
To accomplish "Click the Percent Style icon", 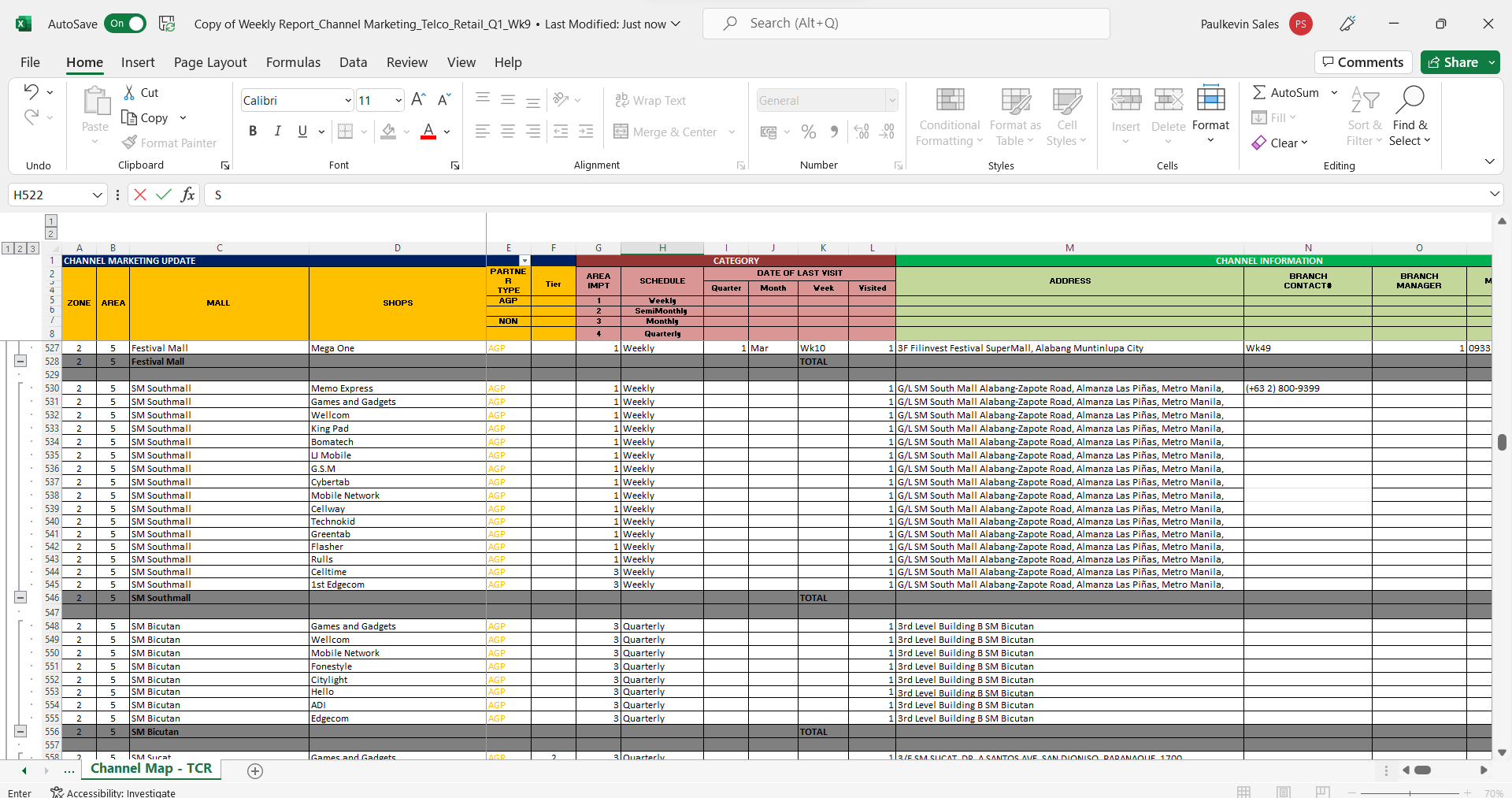I will 809,132.
